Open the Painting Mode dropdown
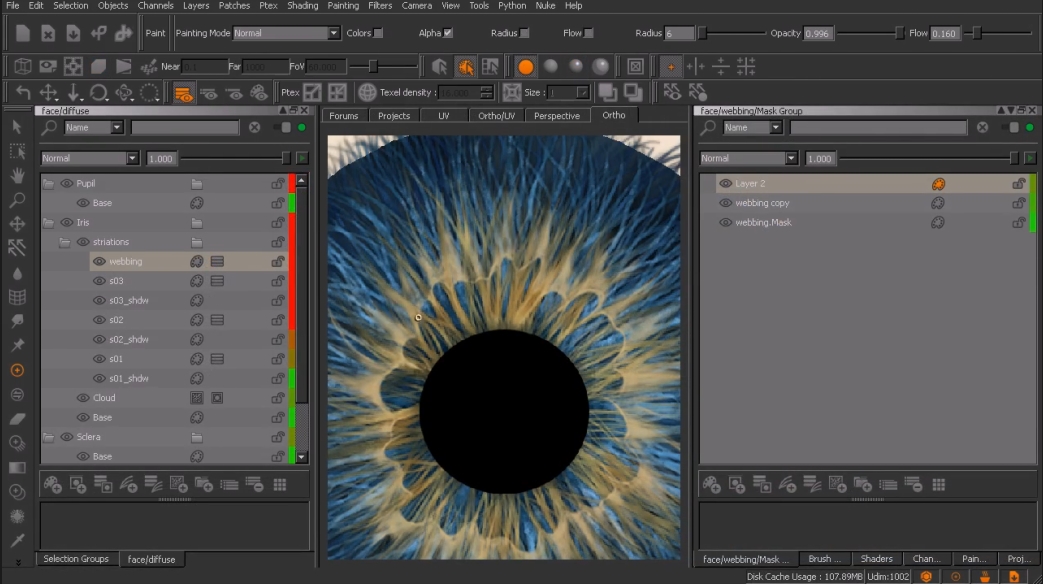Viewport: 1043px width, 584px height. [x=287, y=33]
